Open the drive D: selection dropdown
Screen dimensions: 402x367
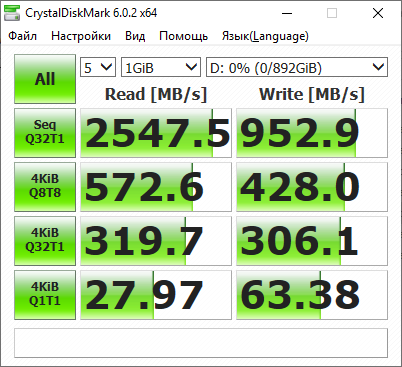297,67
